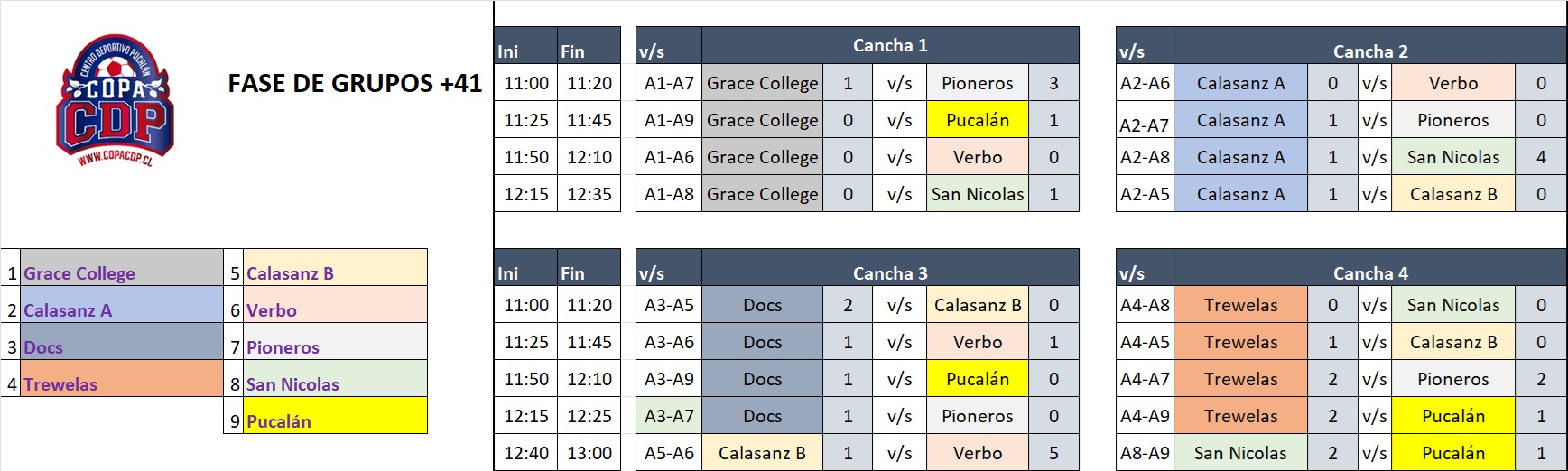Image resolution: width=1568 pixels, height=471 pixels.
Task: Select the A1-A7 match code cell
Action: point(669,83)
